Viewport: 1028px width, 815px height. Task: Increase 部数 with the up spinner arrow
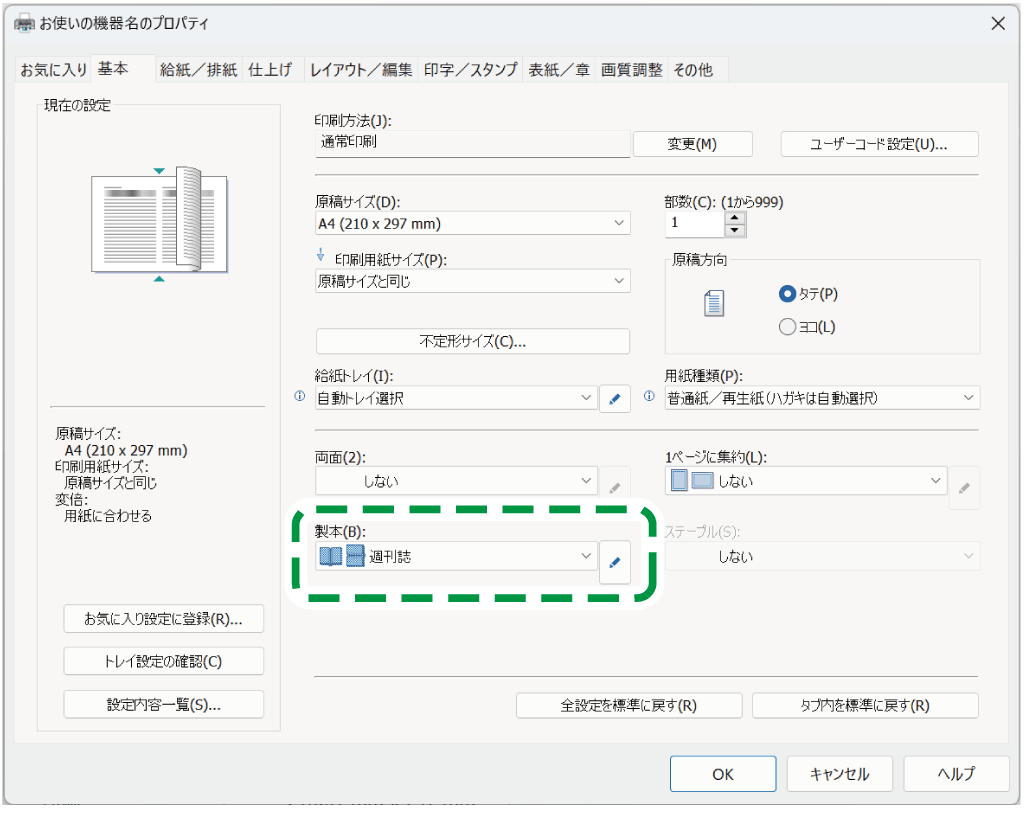[x=735, y=217]
